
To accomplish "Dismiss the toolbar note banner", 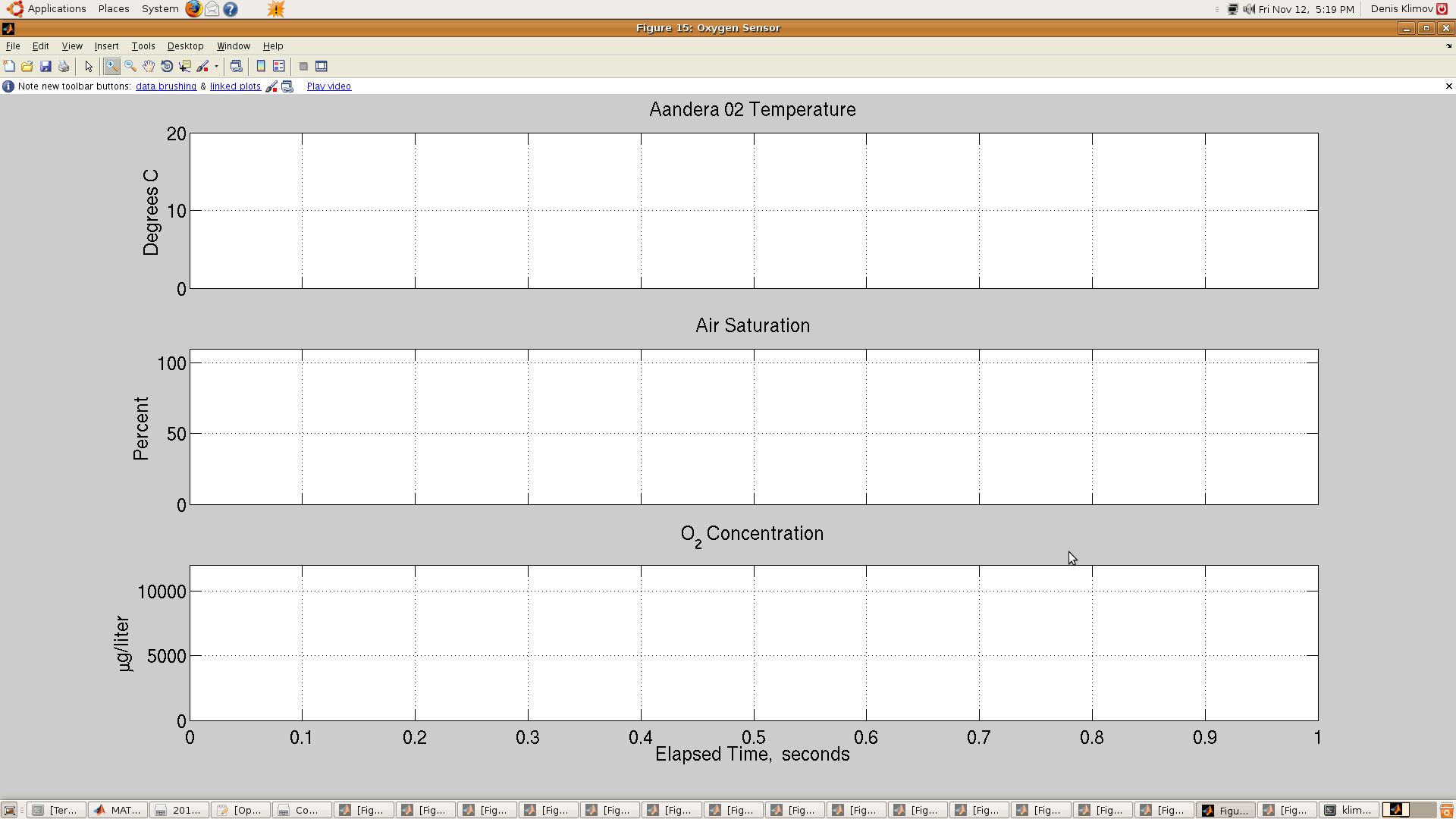I will pos(1449,86).
